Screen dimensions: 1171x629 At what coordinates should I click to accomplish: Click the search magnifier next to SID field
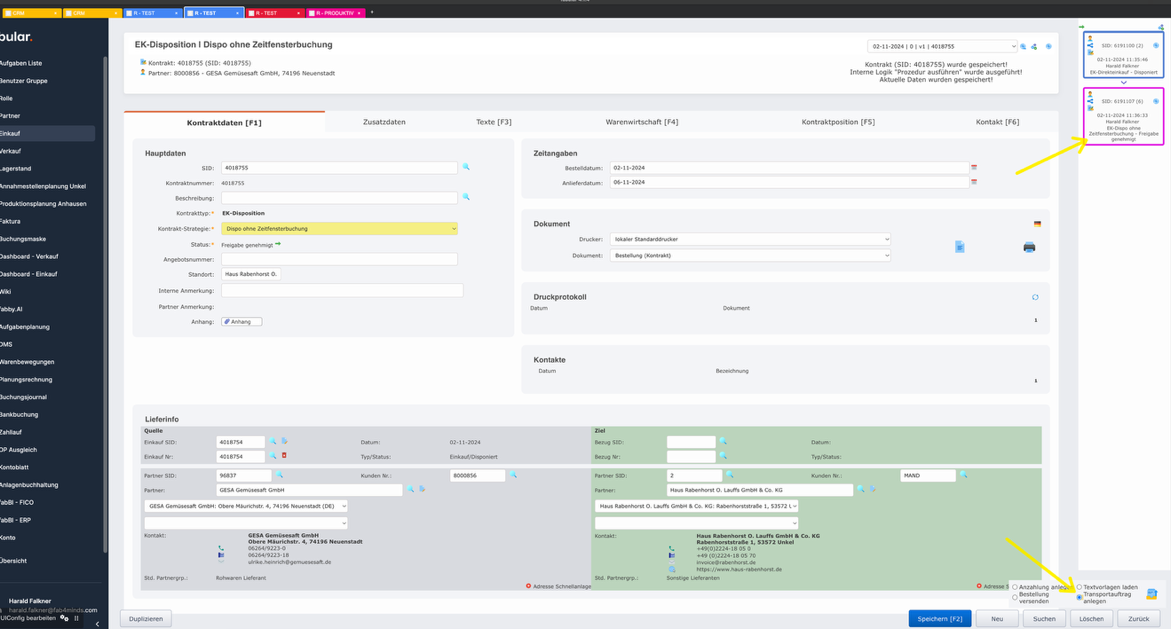coord(466,168)
